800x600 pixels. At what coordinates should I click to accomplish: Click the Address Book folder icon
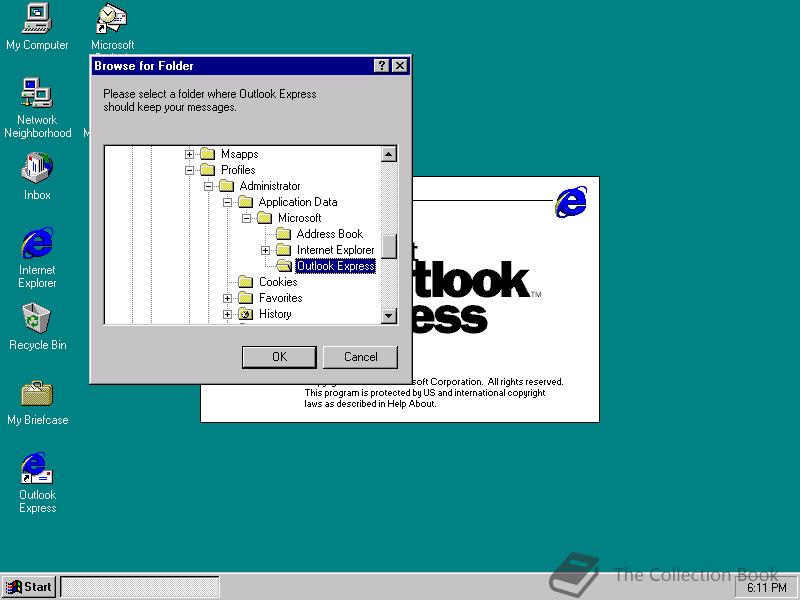tap(283, 234)
